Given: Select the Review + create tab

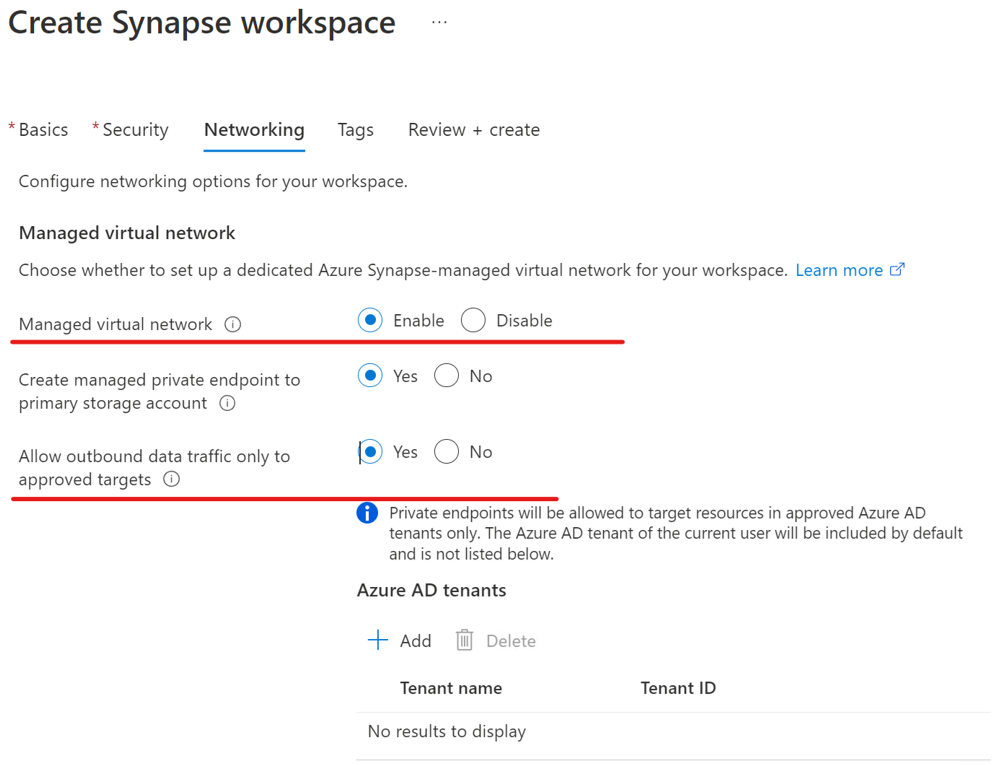Looking at the screenshot, I should [473, 129].
